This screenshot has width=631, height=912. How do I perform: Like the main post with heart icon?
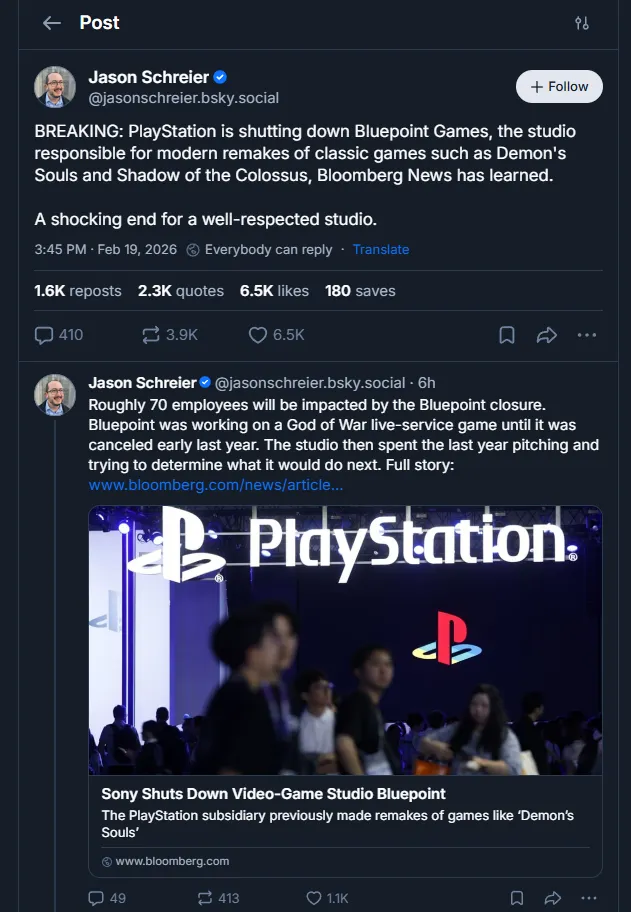click(x=258, y=335)
